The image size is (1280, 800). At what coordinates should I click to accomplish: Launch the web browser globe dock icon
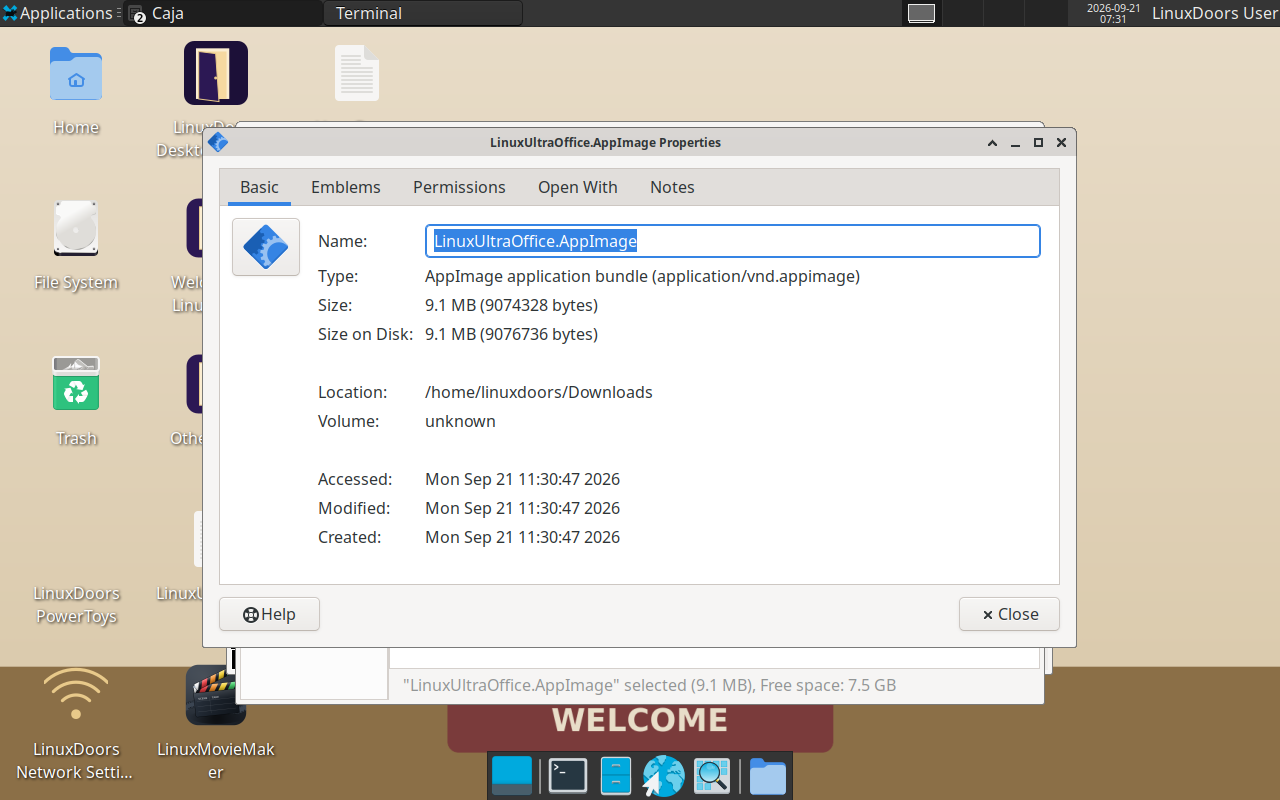click(663, 776)
